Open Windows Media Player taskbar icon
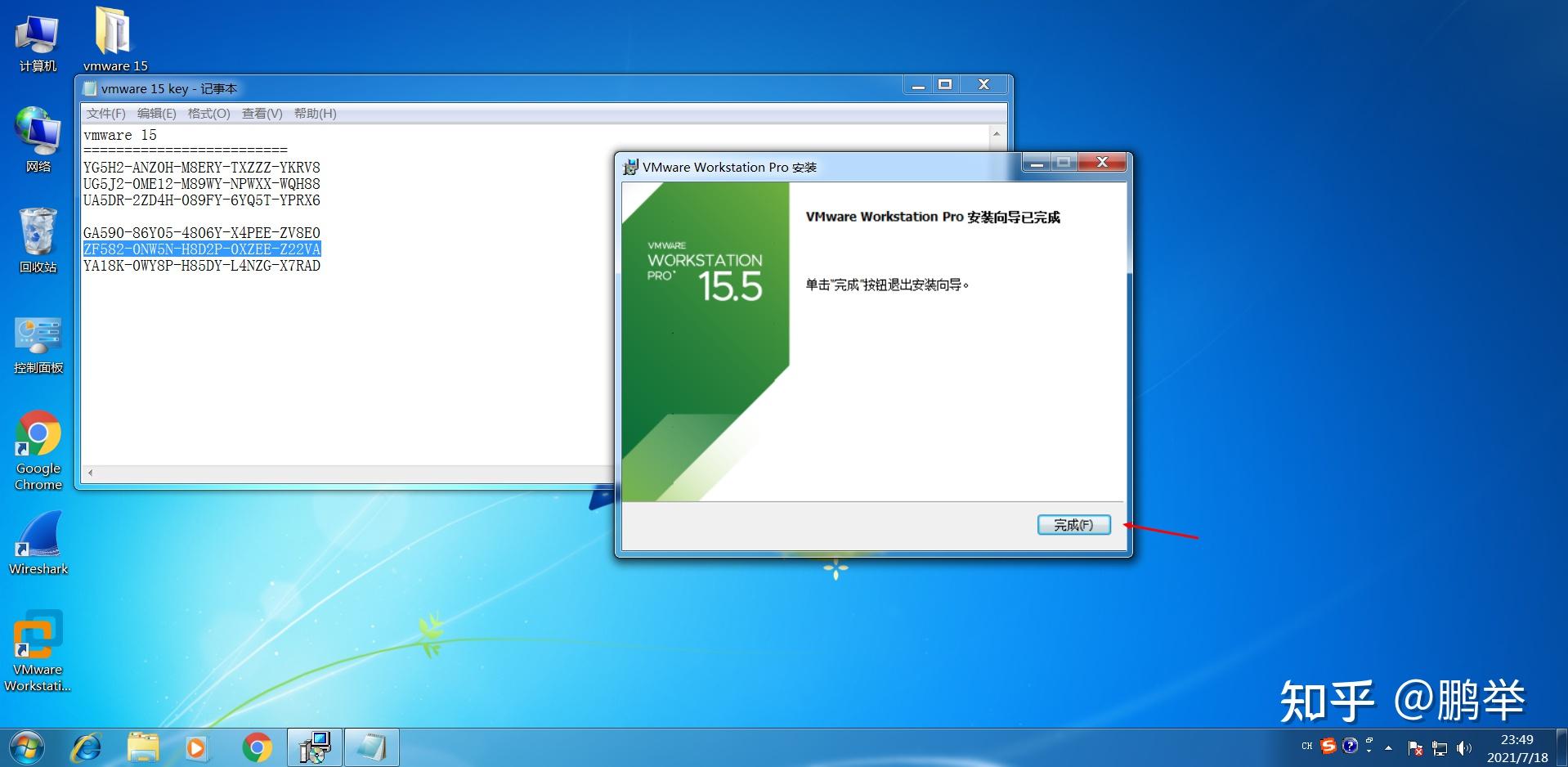 click(196, 747)
